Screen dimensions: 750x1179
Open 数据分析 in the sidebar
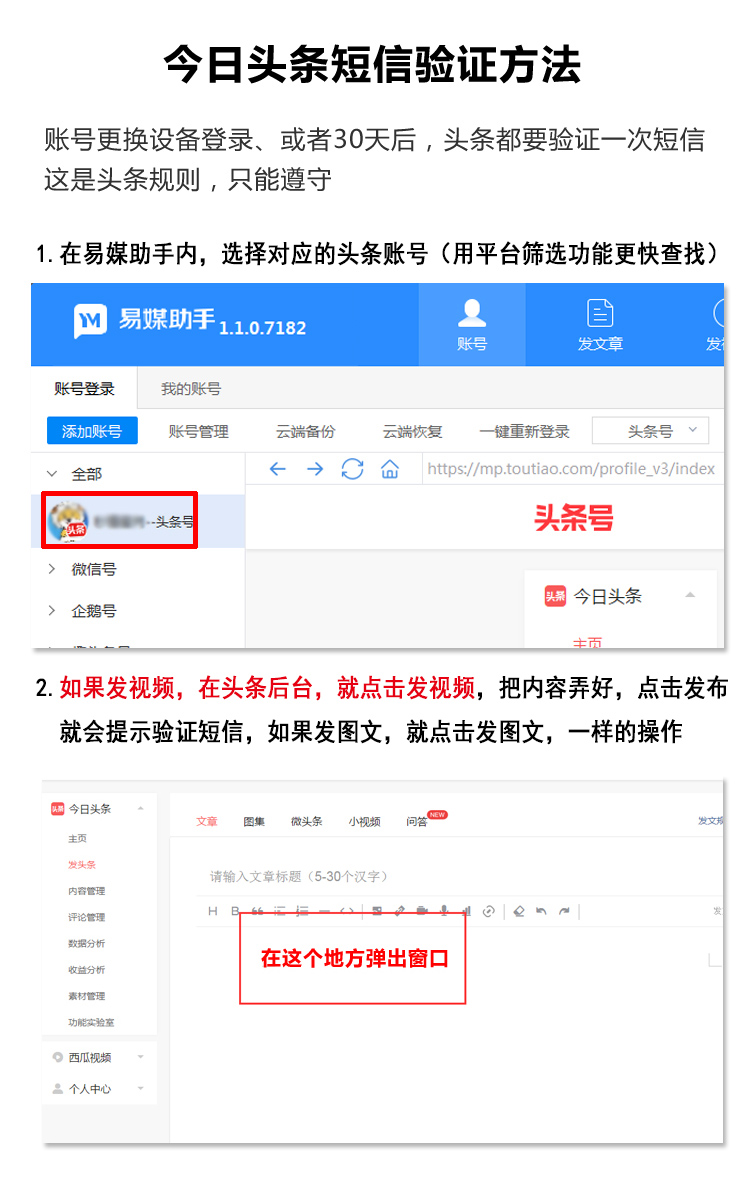click(87, 944)
